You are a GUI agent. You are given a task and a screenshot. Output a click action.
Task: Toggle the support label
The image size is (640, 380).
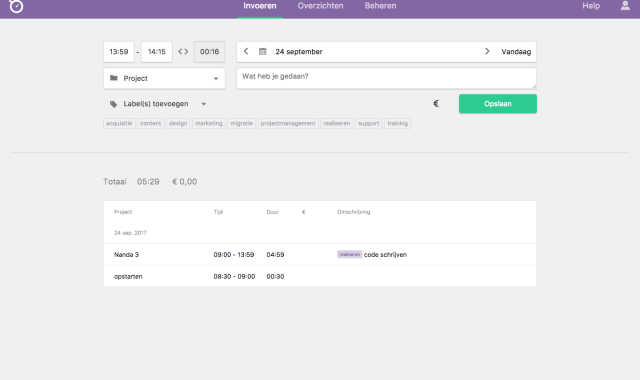369,123
